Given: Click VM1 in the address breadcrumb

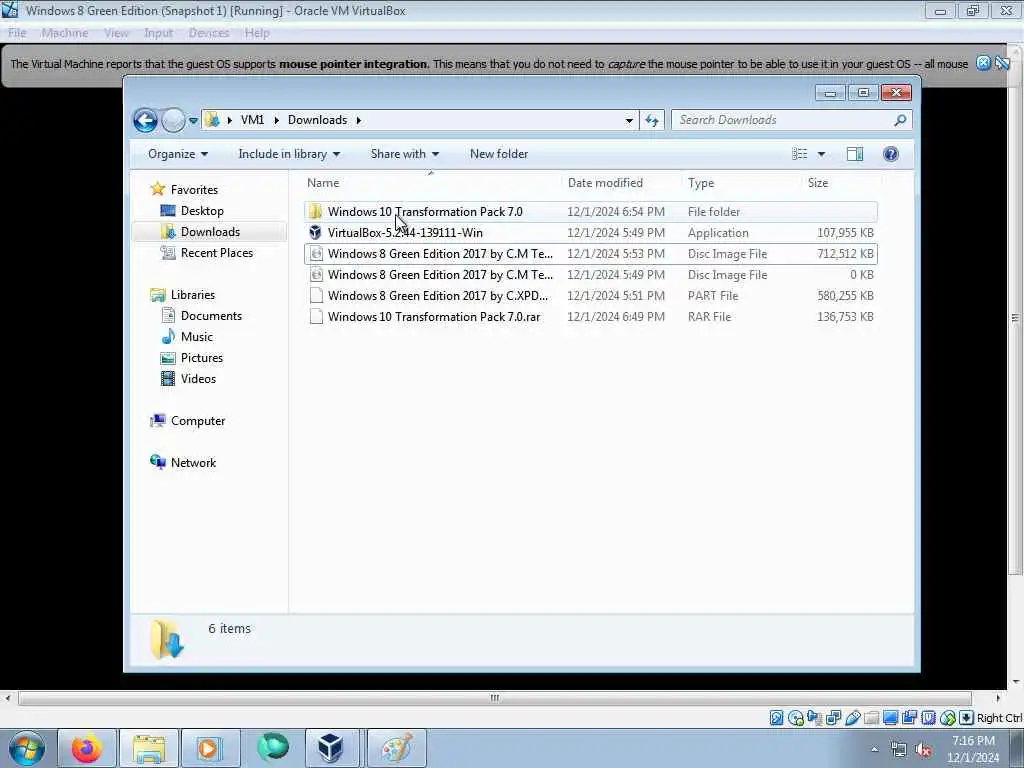Looking at the screenshot, I should 252,120.
